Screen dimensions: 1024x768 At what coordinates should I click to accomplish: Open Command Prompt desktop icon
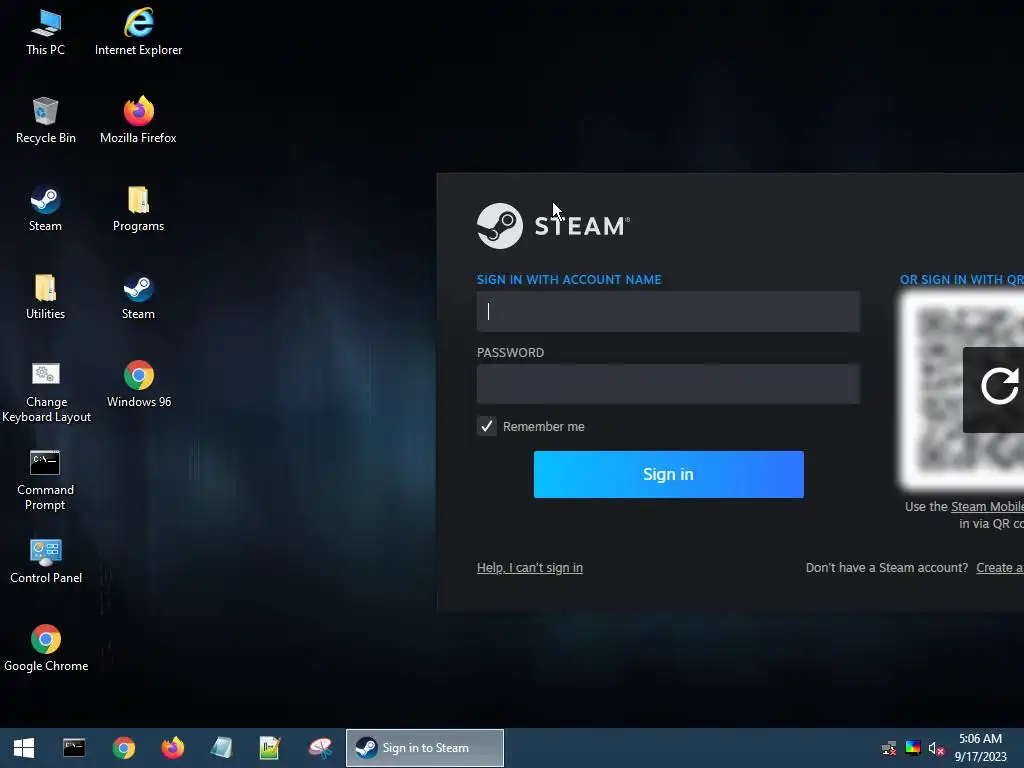point(46,480)
